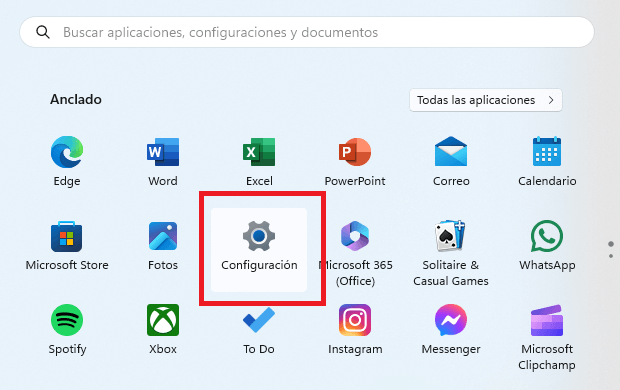Open the Edge browser app
The height and width of the screenshot is (390, 620).
tap(67, 152)
